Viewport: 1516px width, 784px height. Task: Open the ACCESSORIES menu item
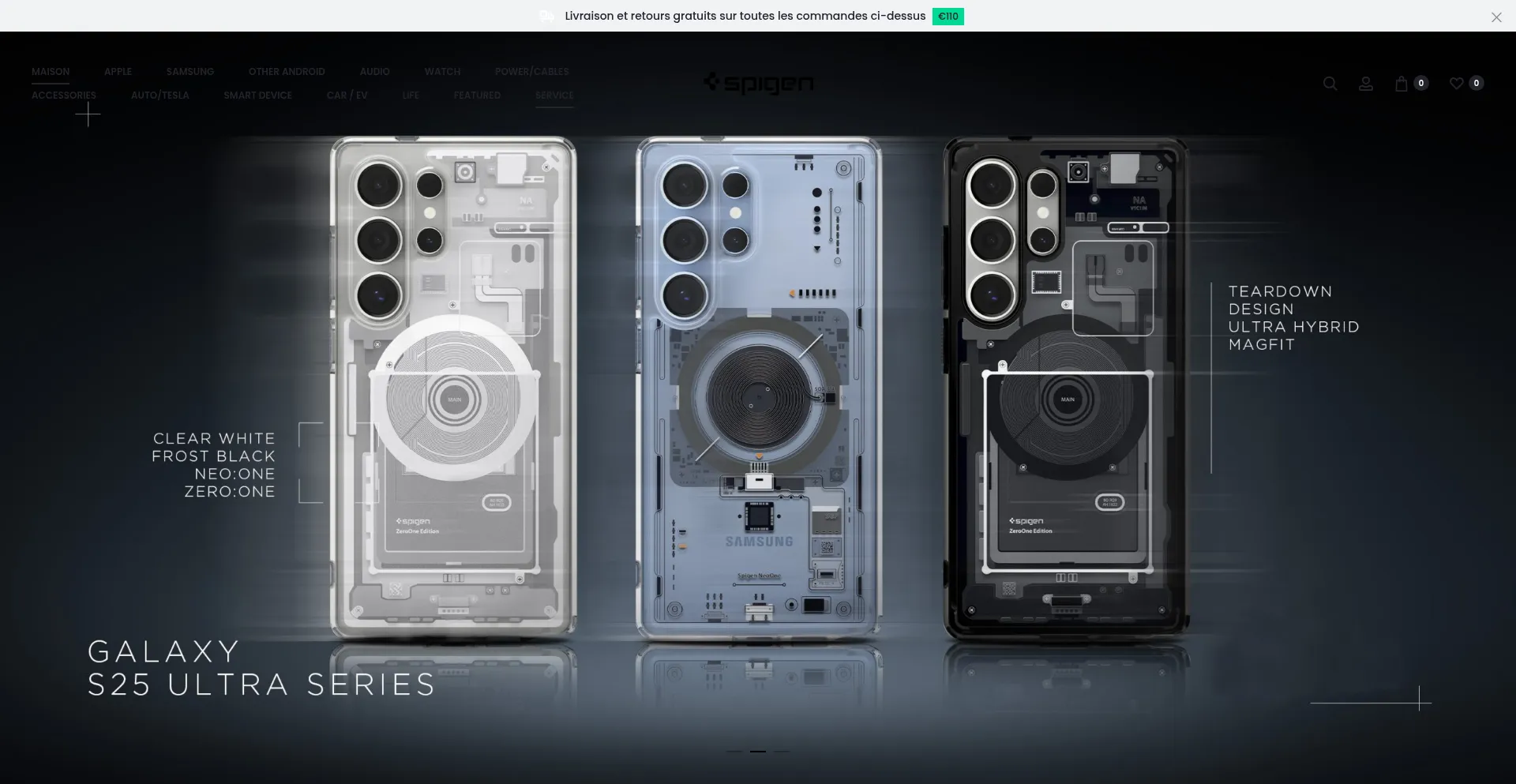pos(64,95)
